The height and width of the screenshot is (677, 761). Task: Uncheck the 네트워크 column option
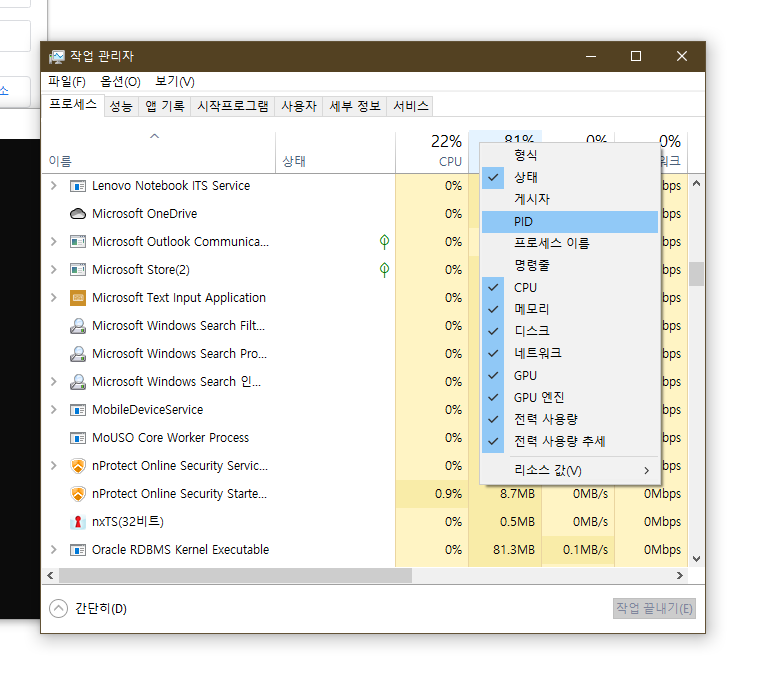pyautogui.click(x=570, y=353)
